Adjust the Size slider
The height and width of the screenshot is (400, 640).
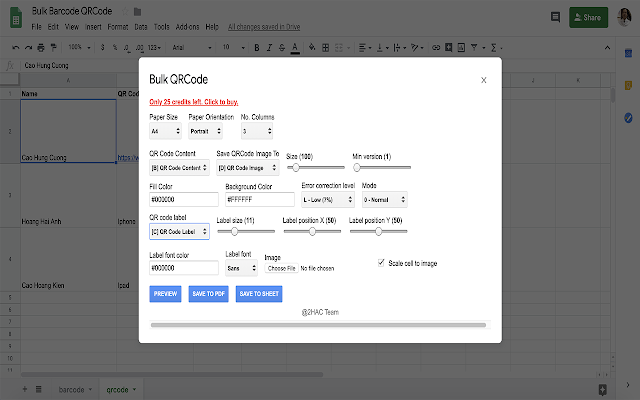316,167
